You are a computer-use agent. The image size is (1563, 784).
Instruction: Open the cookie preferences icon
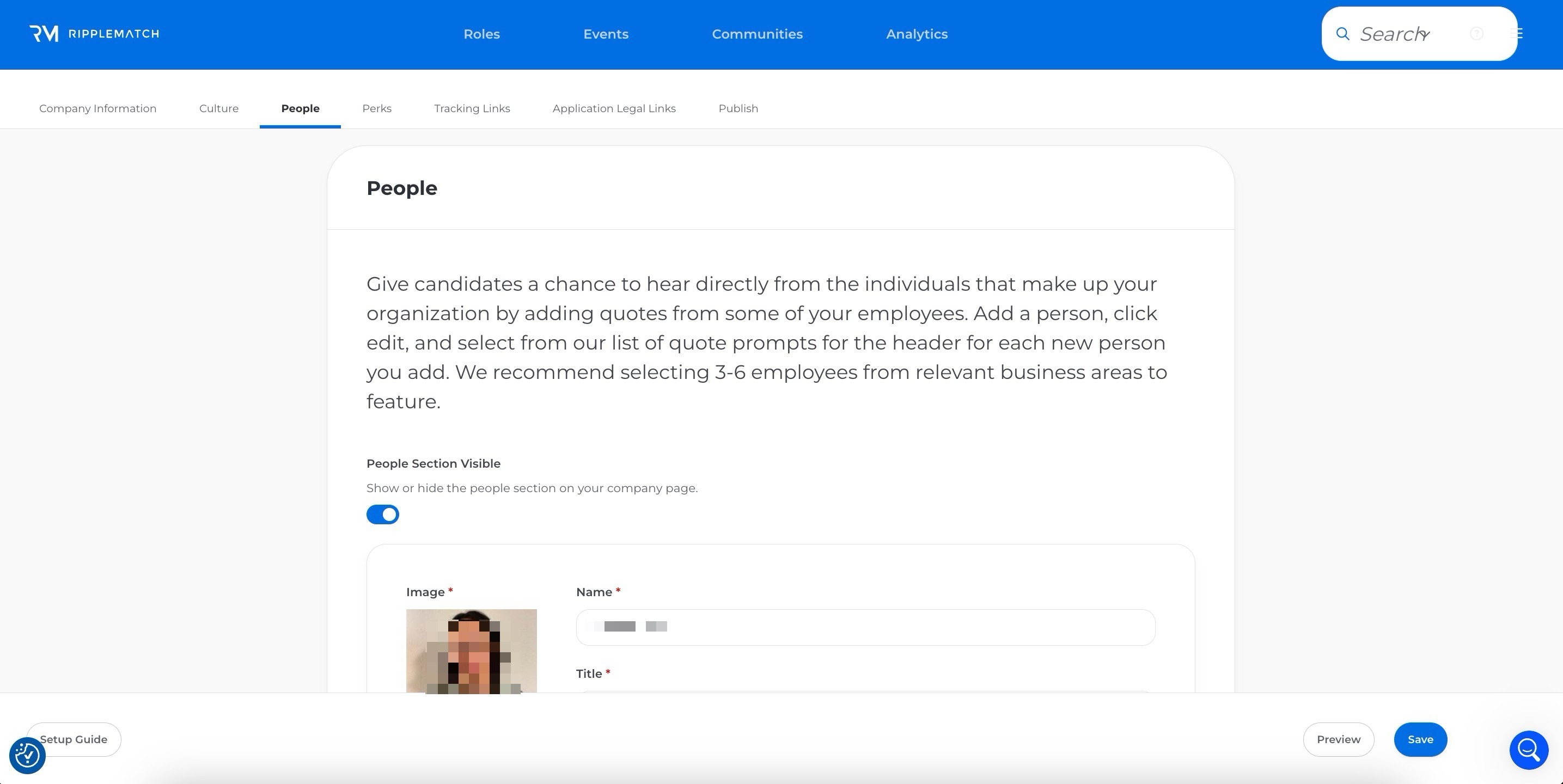point(27,756)
